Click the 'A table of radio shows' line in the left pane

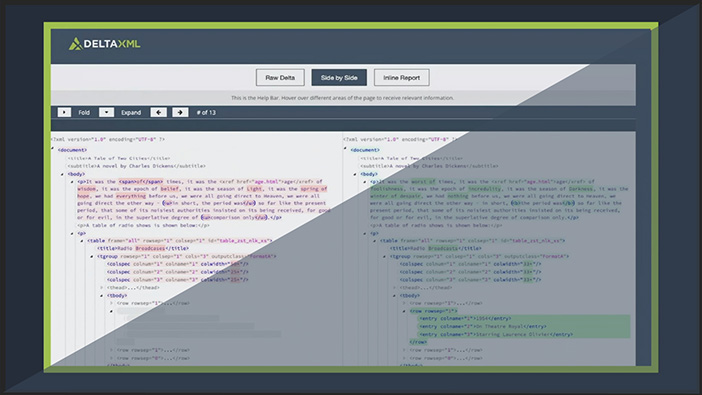pos(143,225)
